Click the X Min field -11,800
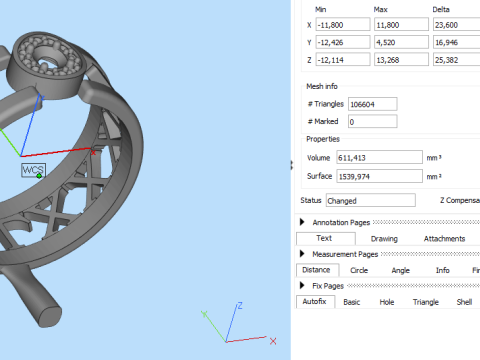 [343, 25]
